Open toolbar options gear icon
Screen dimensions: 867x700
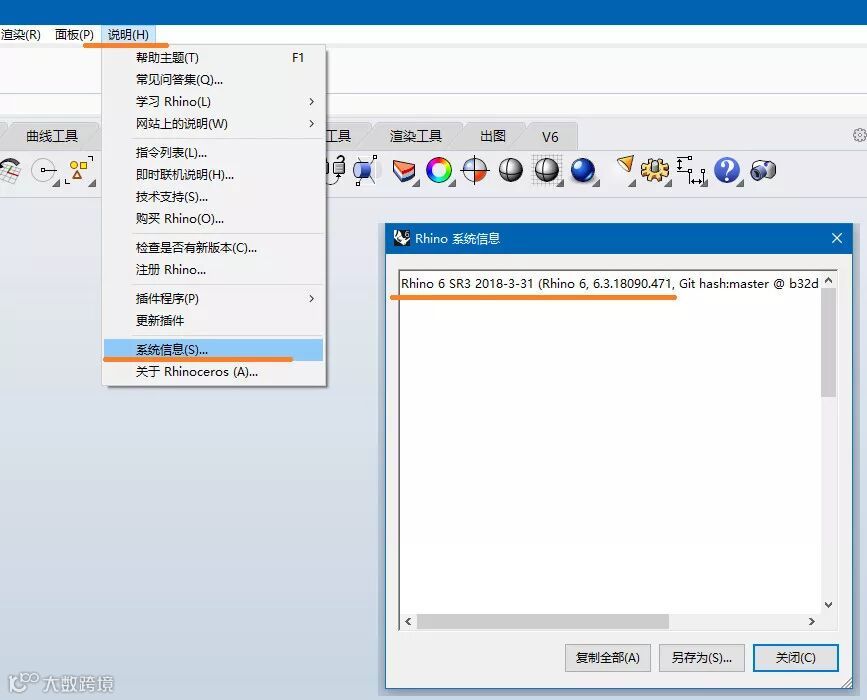pos(859,135)
